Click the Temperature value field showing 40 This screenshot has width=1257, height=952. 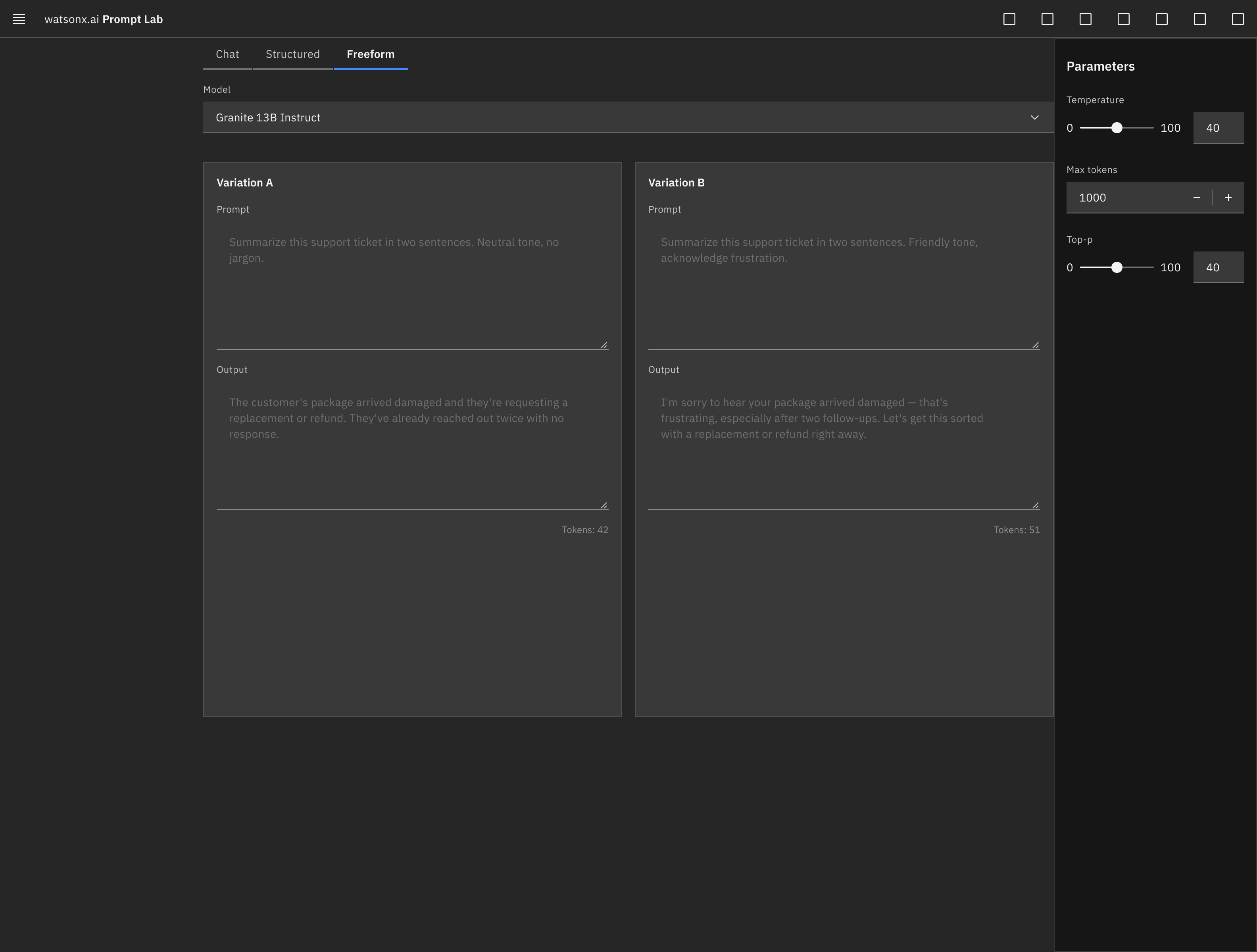tap(1219, 128)
